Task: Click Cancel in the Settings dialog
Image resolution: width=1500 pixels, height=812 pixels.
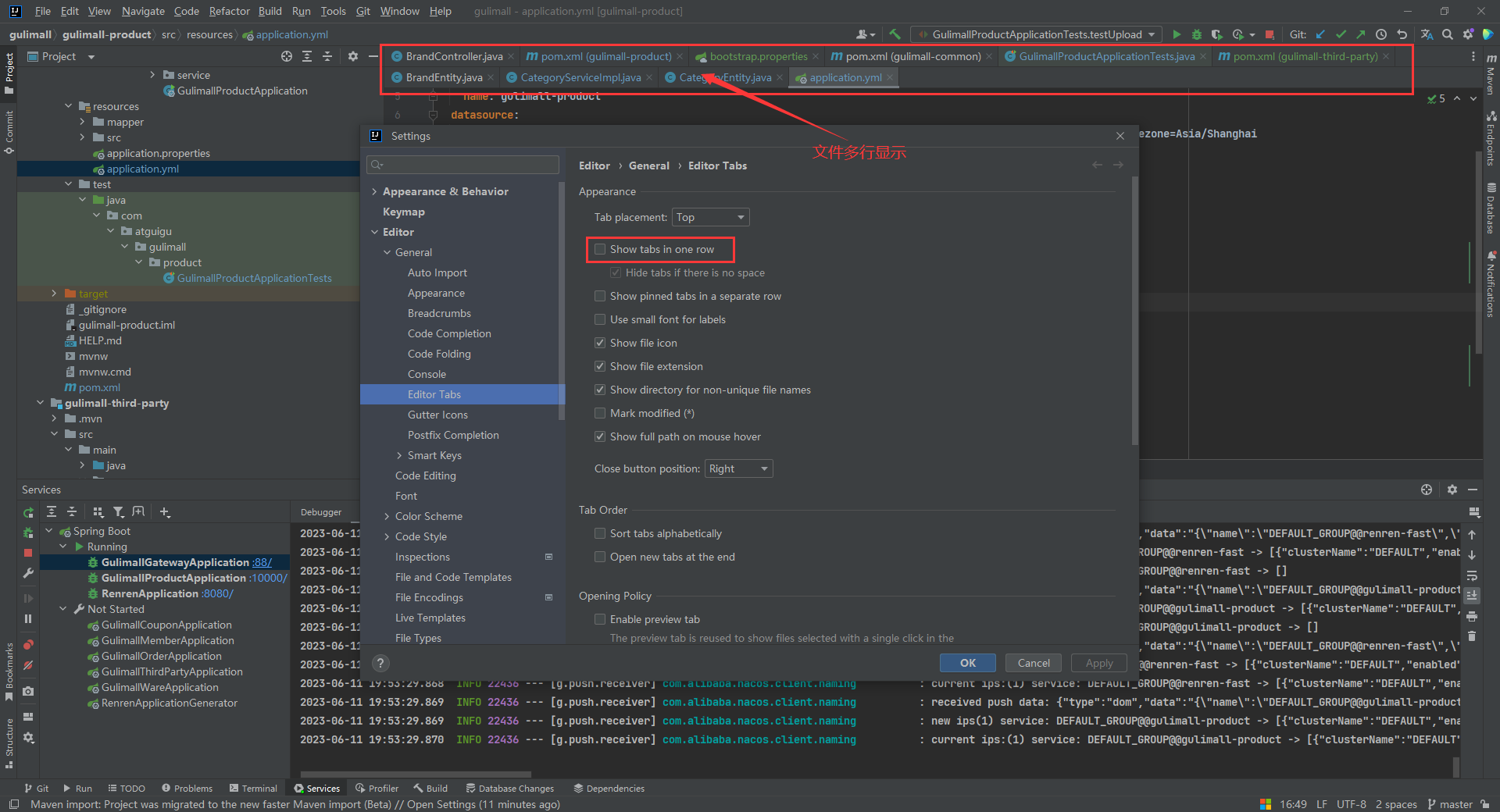Action: click(x=1033, y=663)
